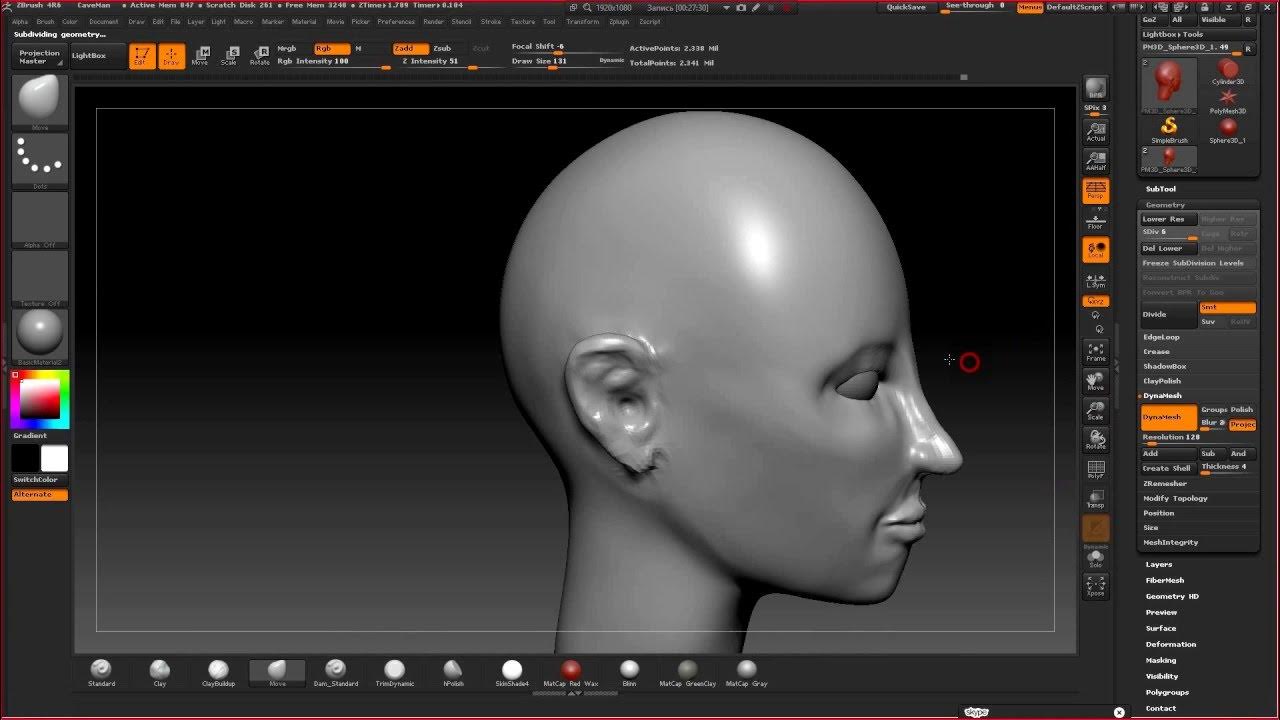Expand the ZRemesher section
The height and width of the screenshot is (720, 1280).
point(1165,483)
